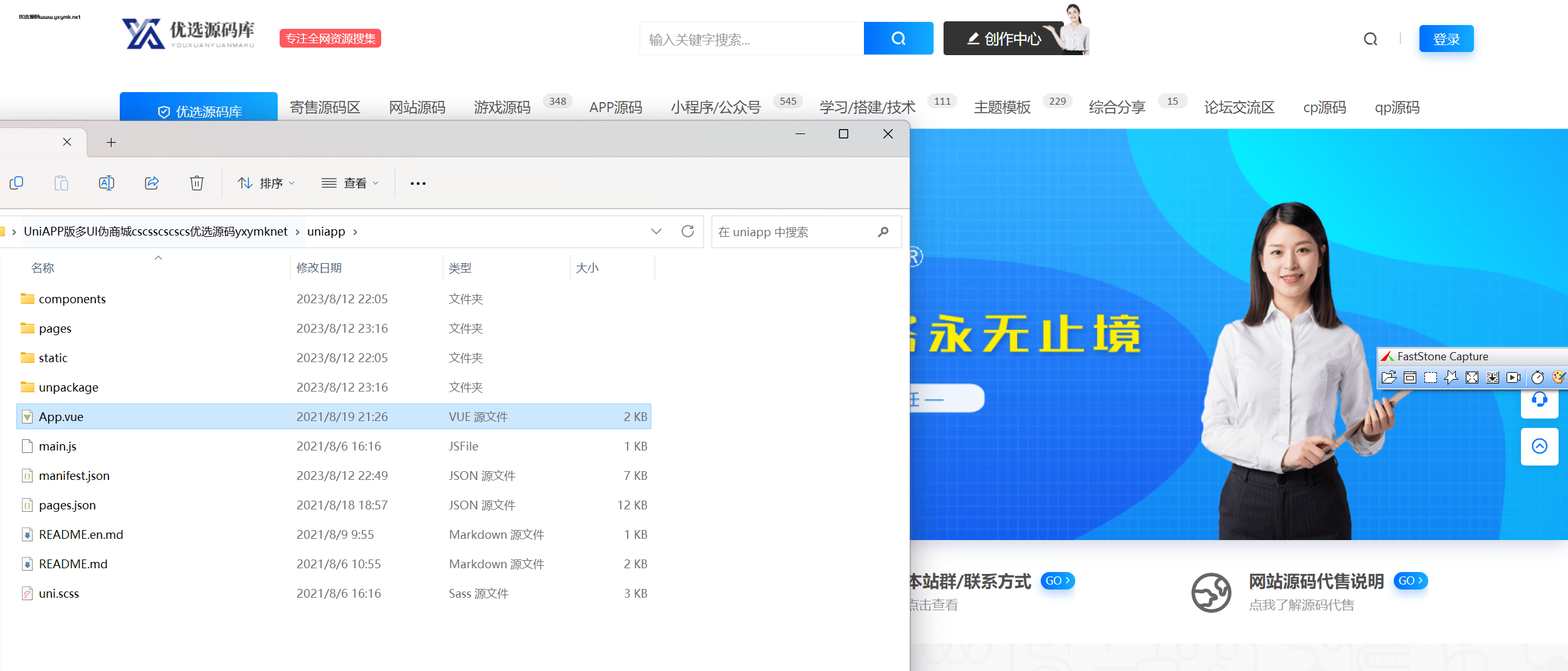Click the website header magnifier icon
Screen dimensions: 1568x671
[1371, 39]
